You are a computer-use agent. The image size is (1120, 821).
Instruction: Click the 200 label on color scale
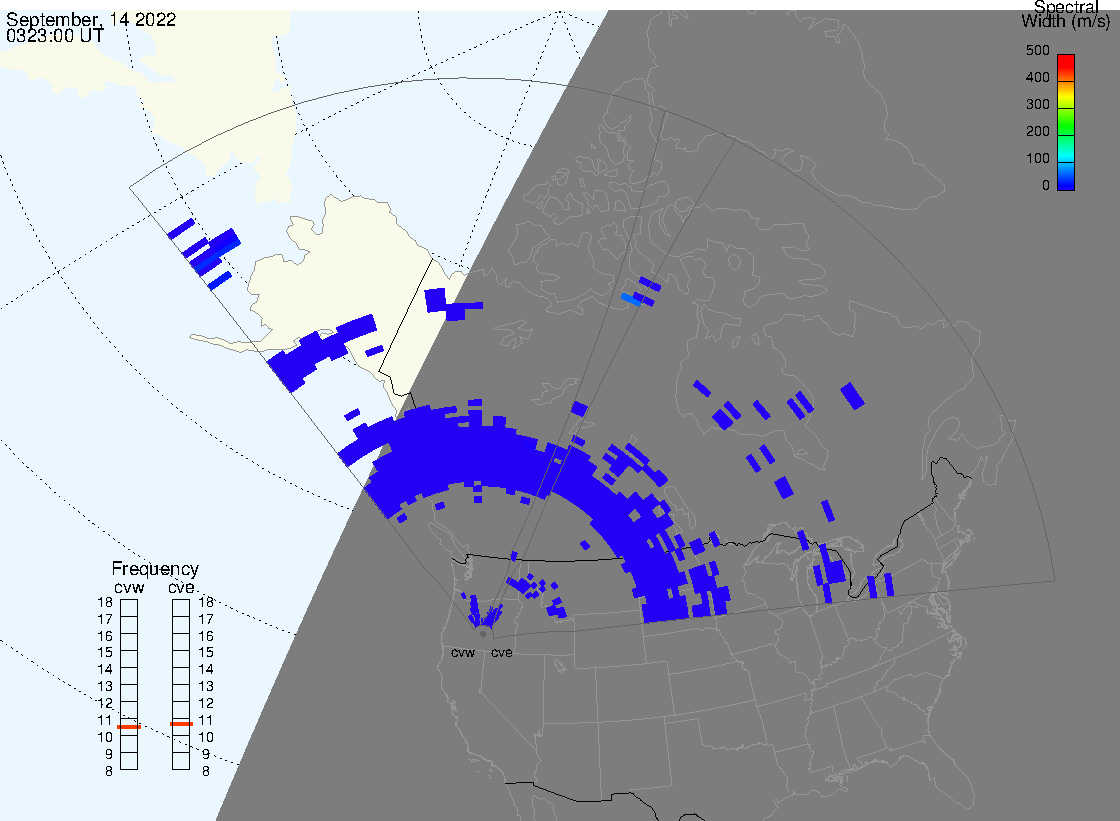(1037, 131)
